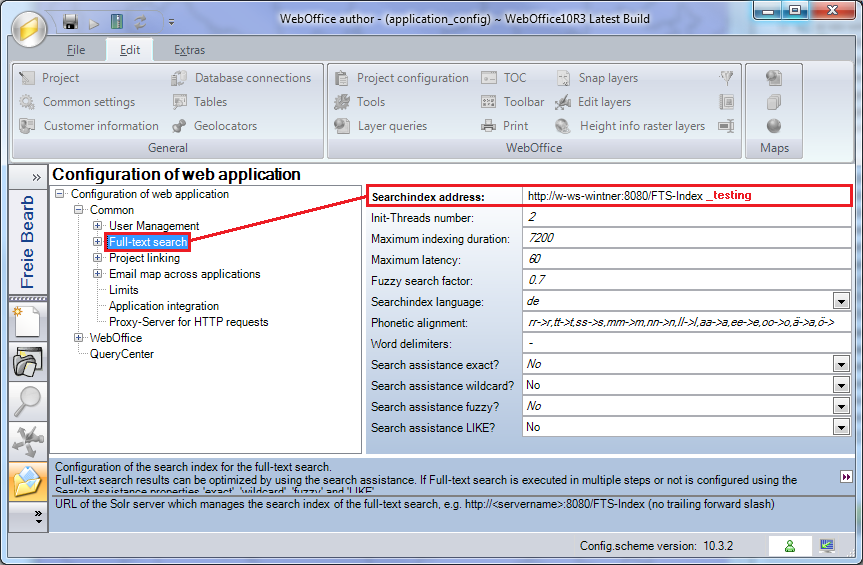Select the Limits tree item
This screenshot has height=565, width=863.
(124, 290)
